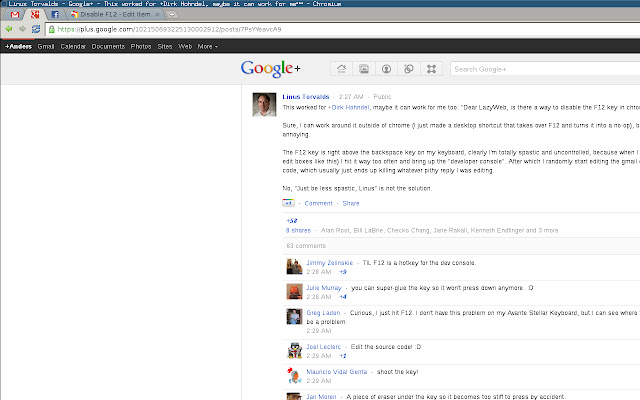This screenshot has width=640, height=400.
Task: Click Greg Laden's avatar
Action: tap(294, 316)
